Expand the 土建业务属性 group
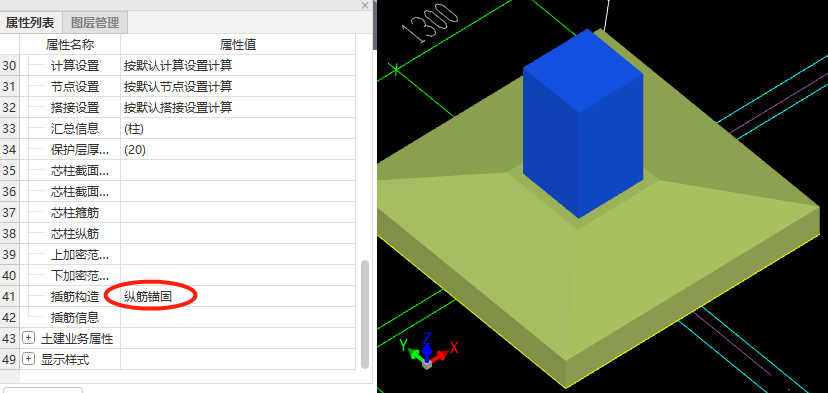 tap(29, 338)
